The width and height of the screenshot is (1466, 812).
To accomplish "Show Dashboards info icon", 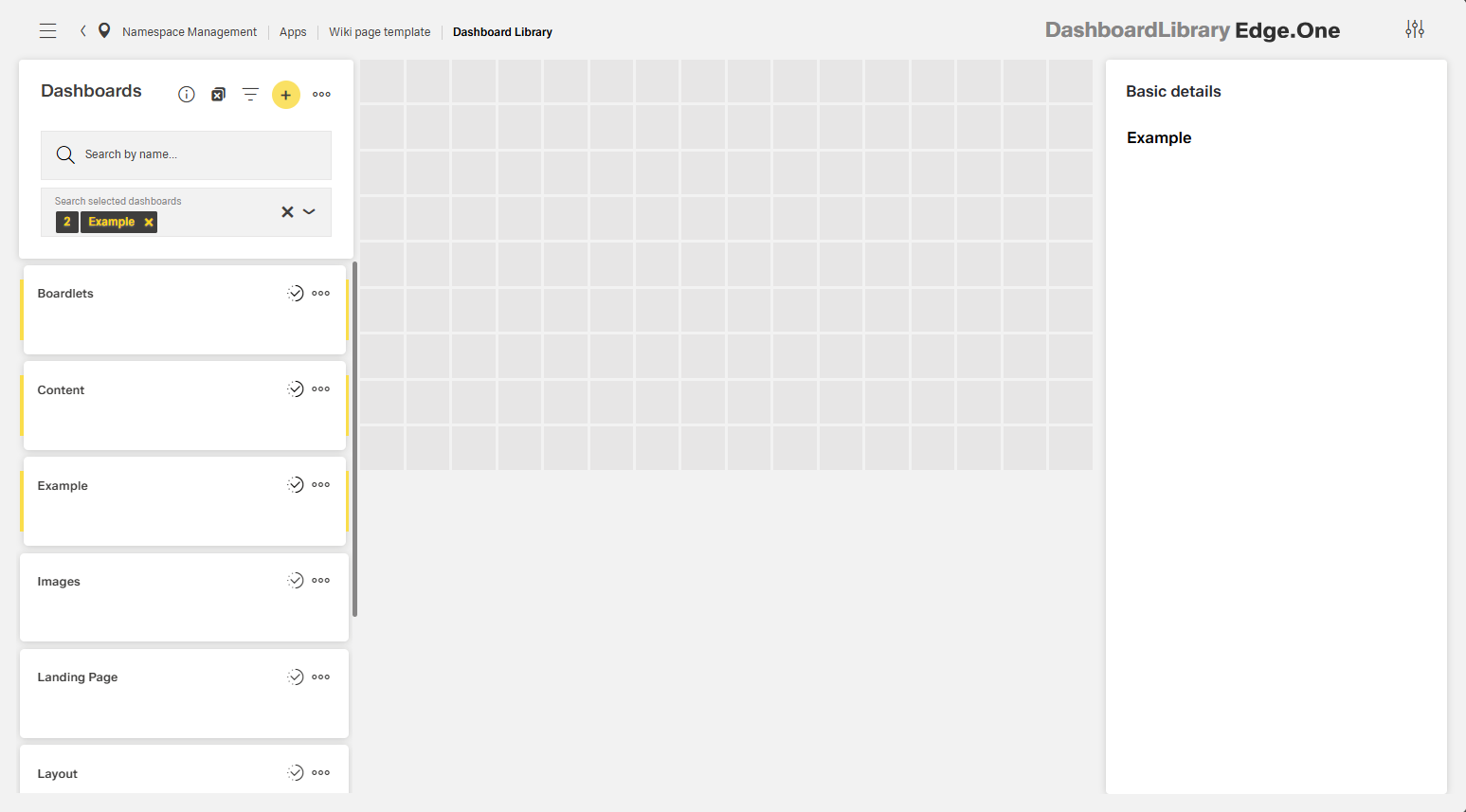I will click(x=187, y=95).
